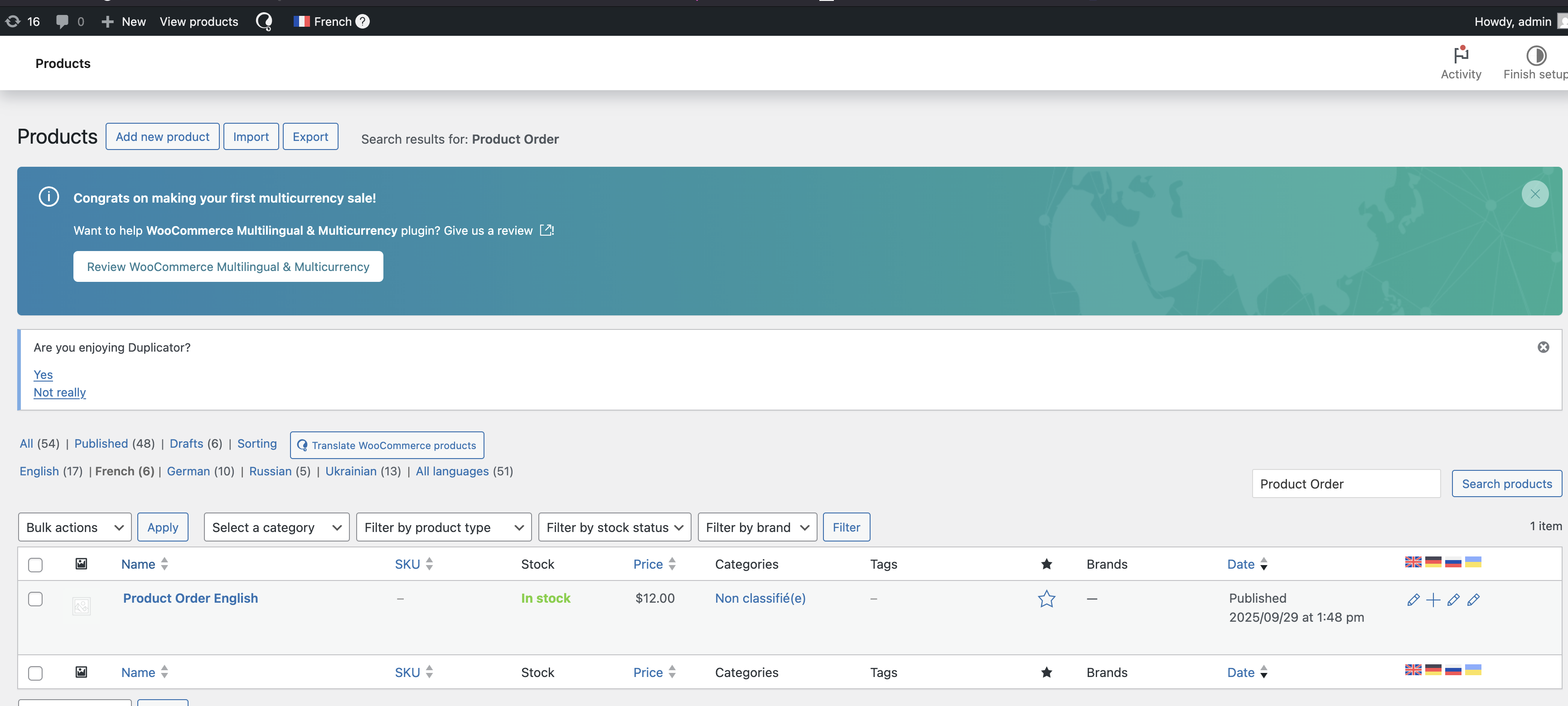Click the WPML icon in admin bar
Image resolution: width=1568 pixels, height=706 pixels.
click(264, 22)
